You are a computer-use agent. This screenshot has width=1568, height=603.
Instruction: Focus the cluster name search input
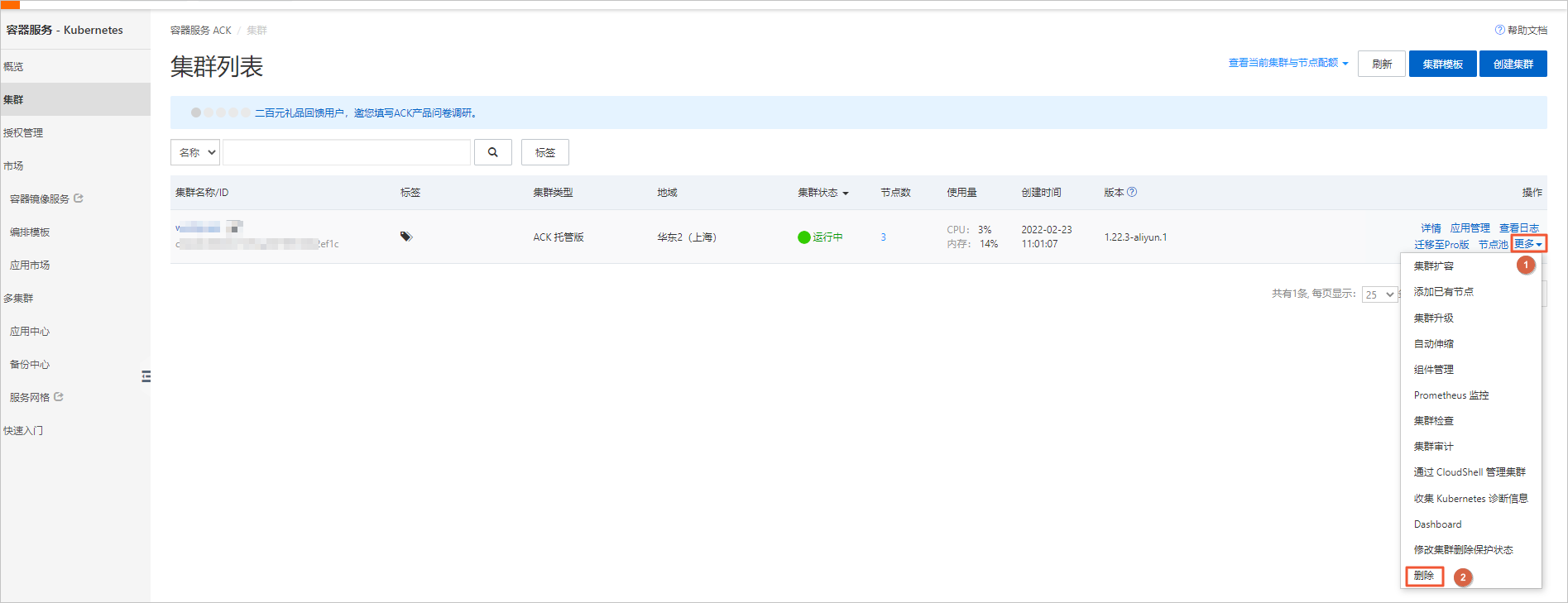pyautogui.click(x=347, y=152)
